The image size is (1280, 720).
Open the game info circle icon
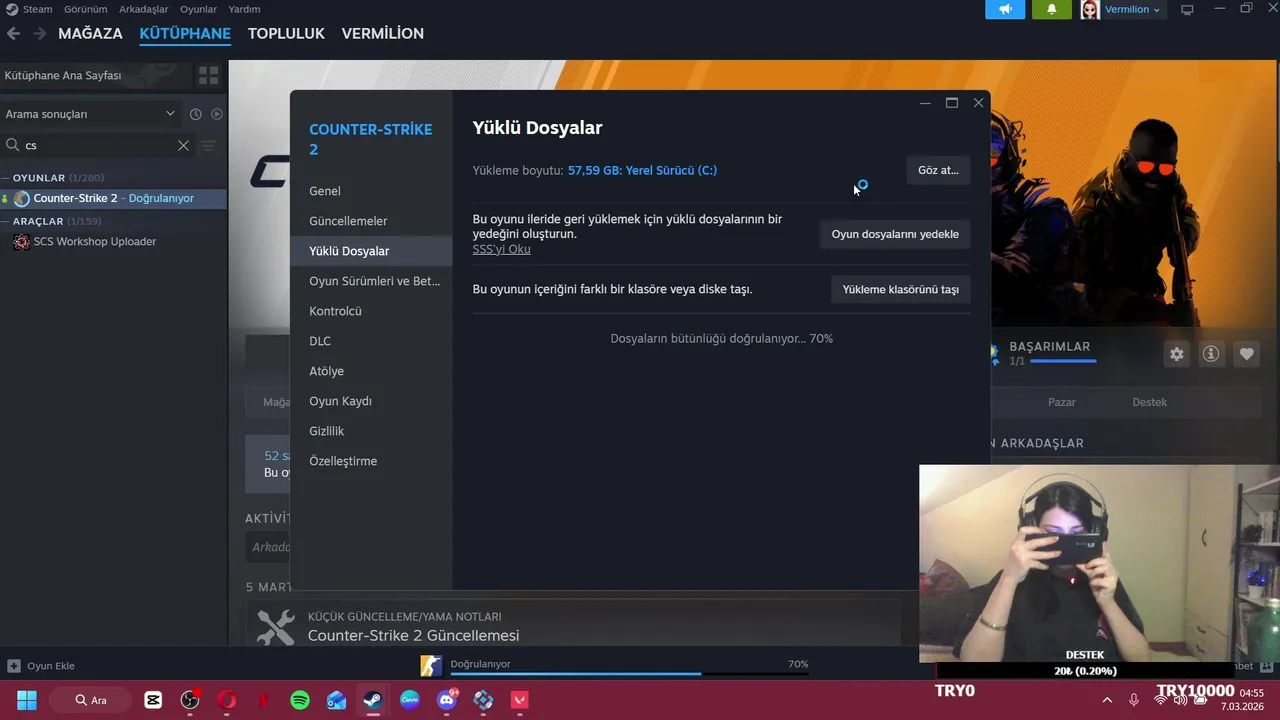(1211, 354)
